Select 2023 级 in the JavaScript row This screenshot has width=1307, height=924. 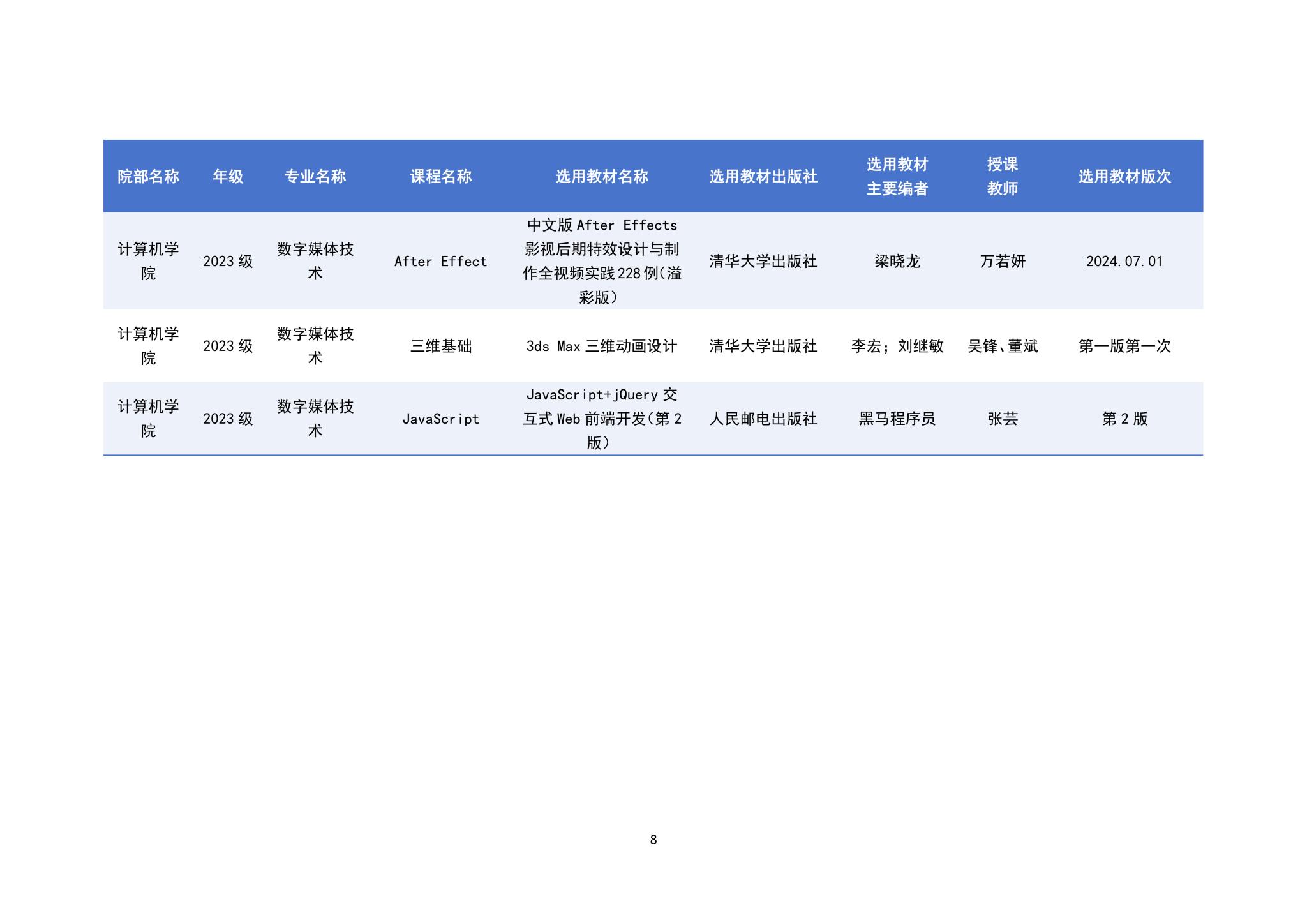pos(228,419)
